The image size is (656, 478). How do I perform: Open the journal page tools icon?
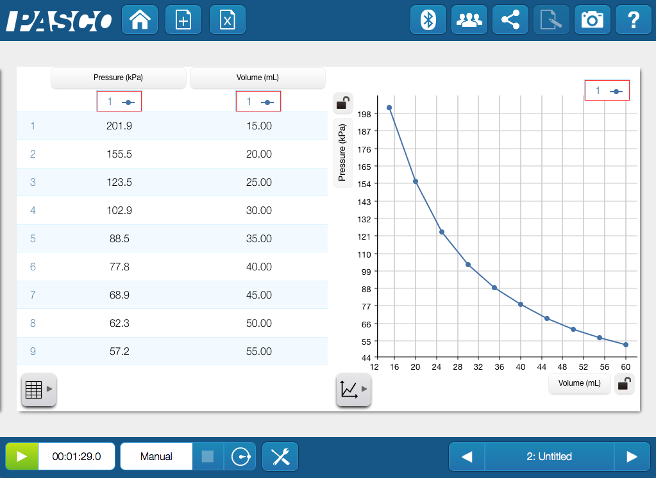[551, 20]
